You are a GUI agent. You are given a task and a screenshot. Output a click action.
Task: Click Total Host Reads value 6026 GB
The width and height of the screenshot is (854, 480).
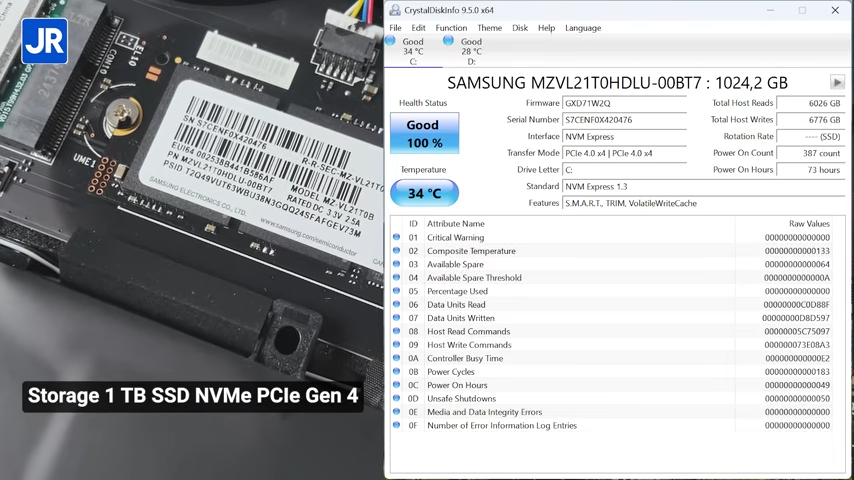tap(810, 103)
